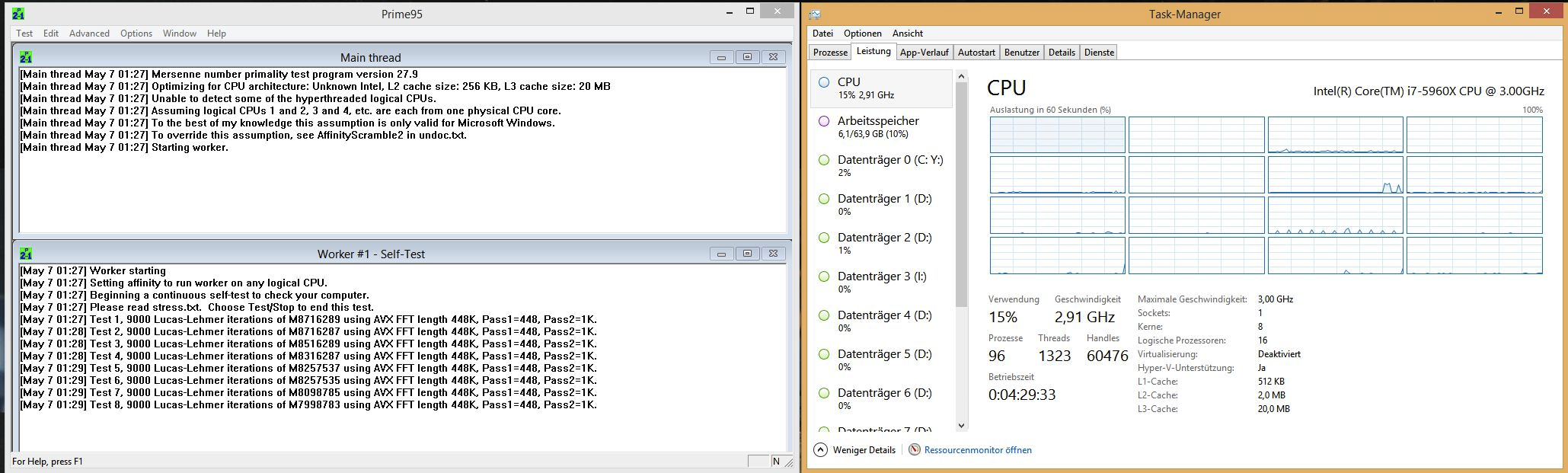Click the Test 1 M8716289 log line
This screenshot has width=1568, height=473.
coord(308,320)
